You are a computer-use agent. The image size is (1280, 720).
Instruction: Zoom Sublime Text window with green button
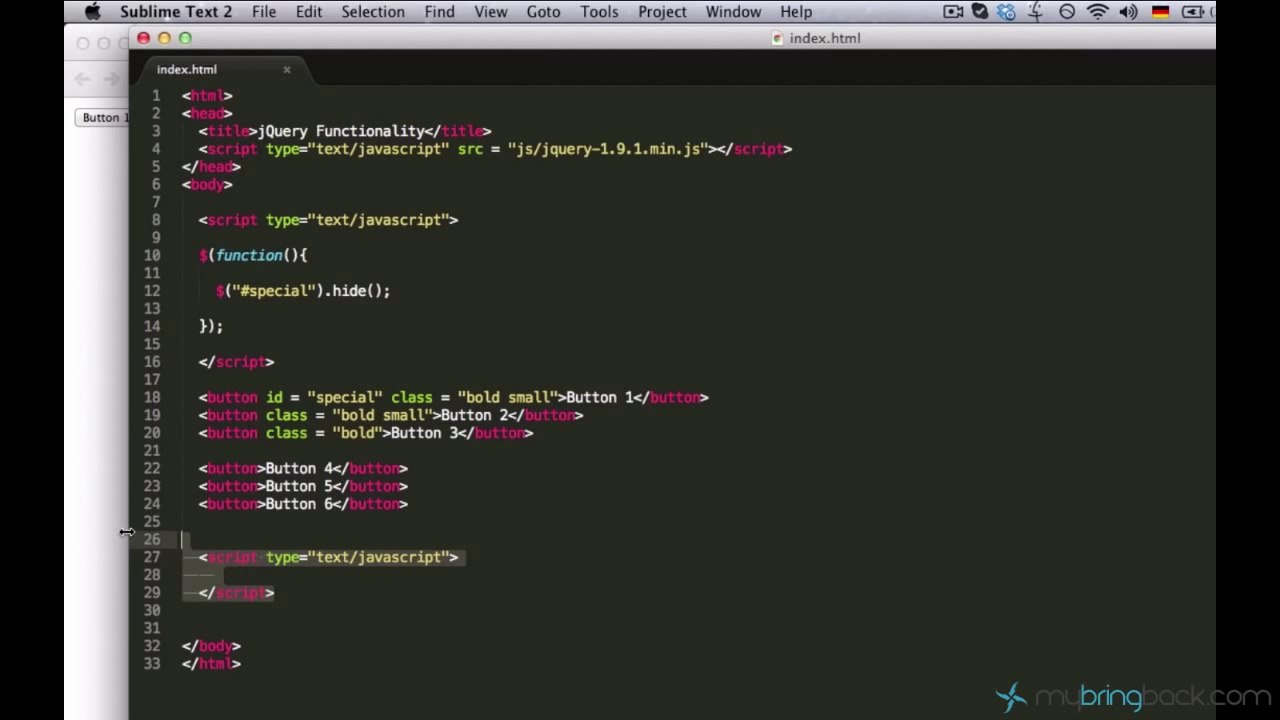[x=185, y=38]
